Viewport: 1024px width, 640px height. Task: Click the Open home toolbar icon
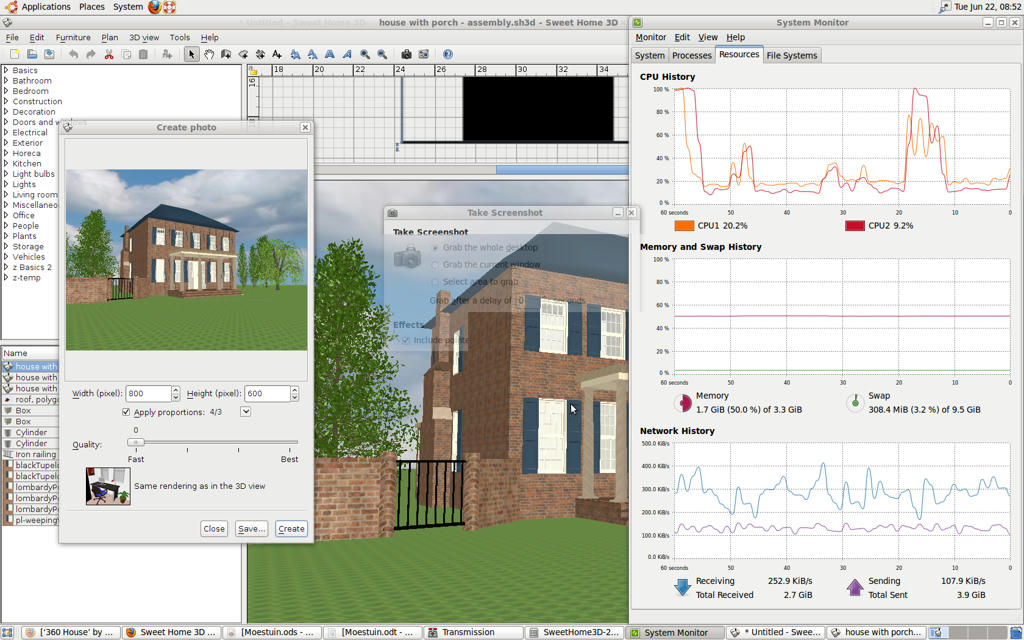point(31,54)
